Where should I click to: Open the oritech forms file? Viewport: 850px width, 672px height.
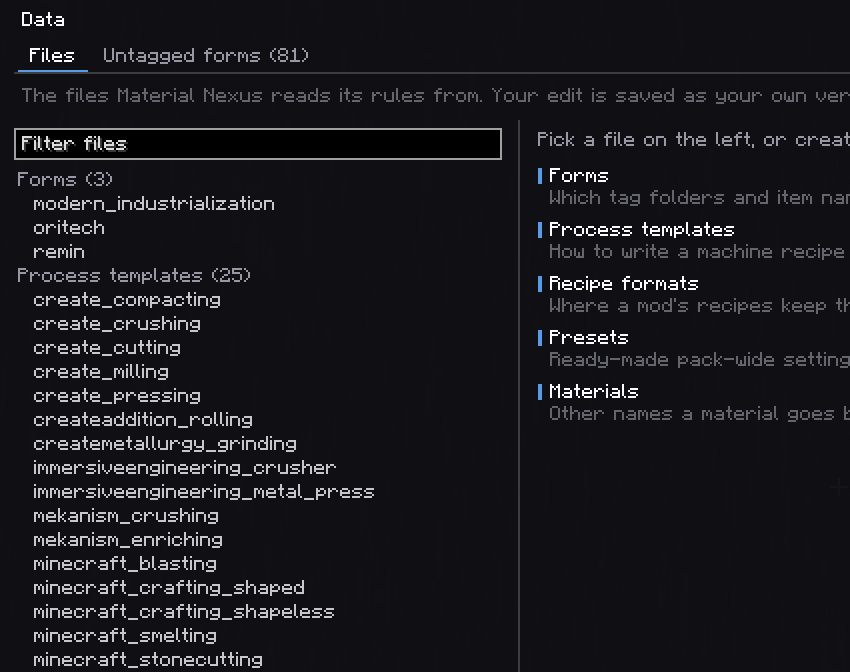69,228
